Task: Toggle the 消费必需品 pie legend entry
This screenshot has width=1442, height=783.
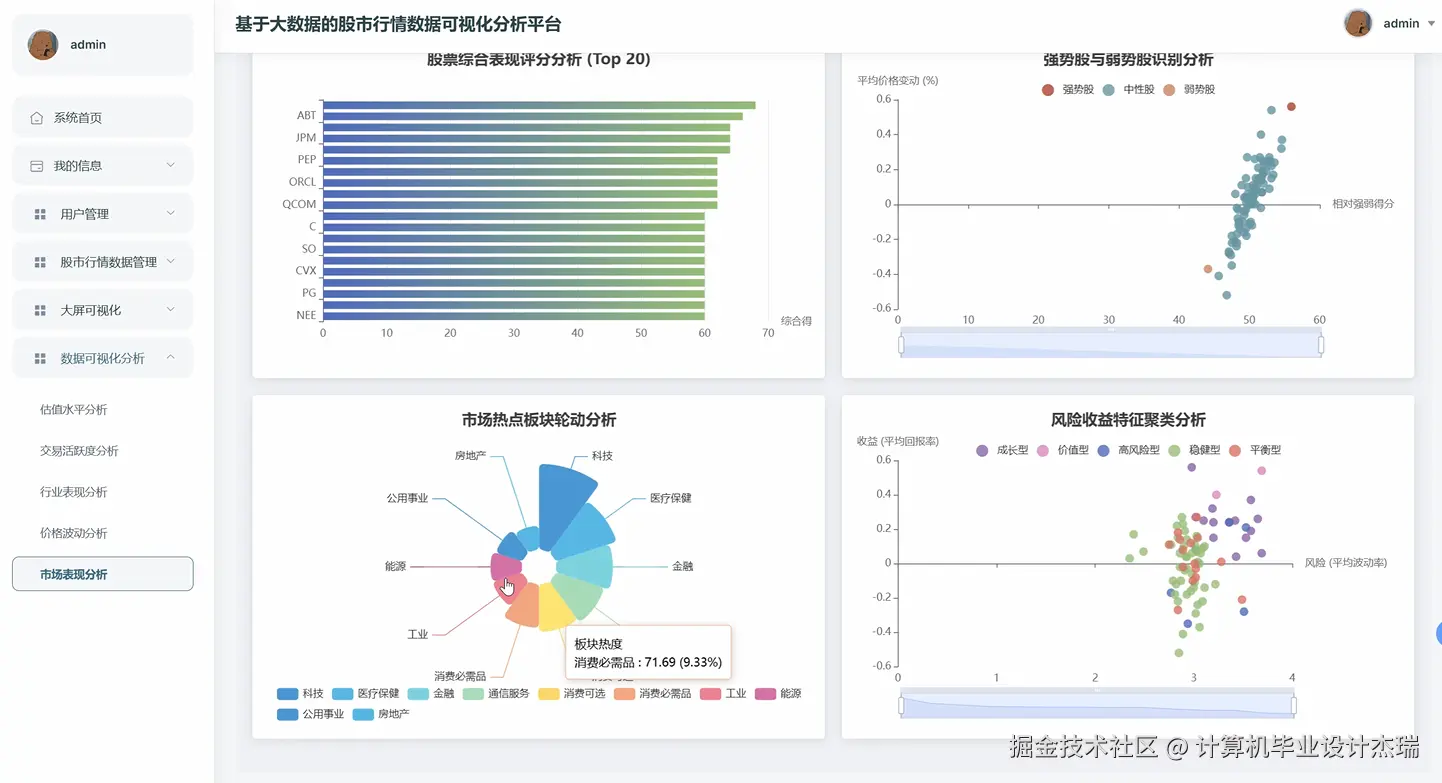Action: (653, 694)
